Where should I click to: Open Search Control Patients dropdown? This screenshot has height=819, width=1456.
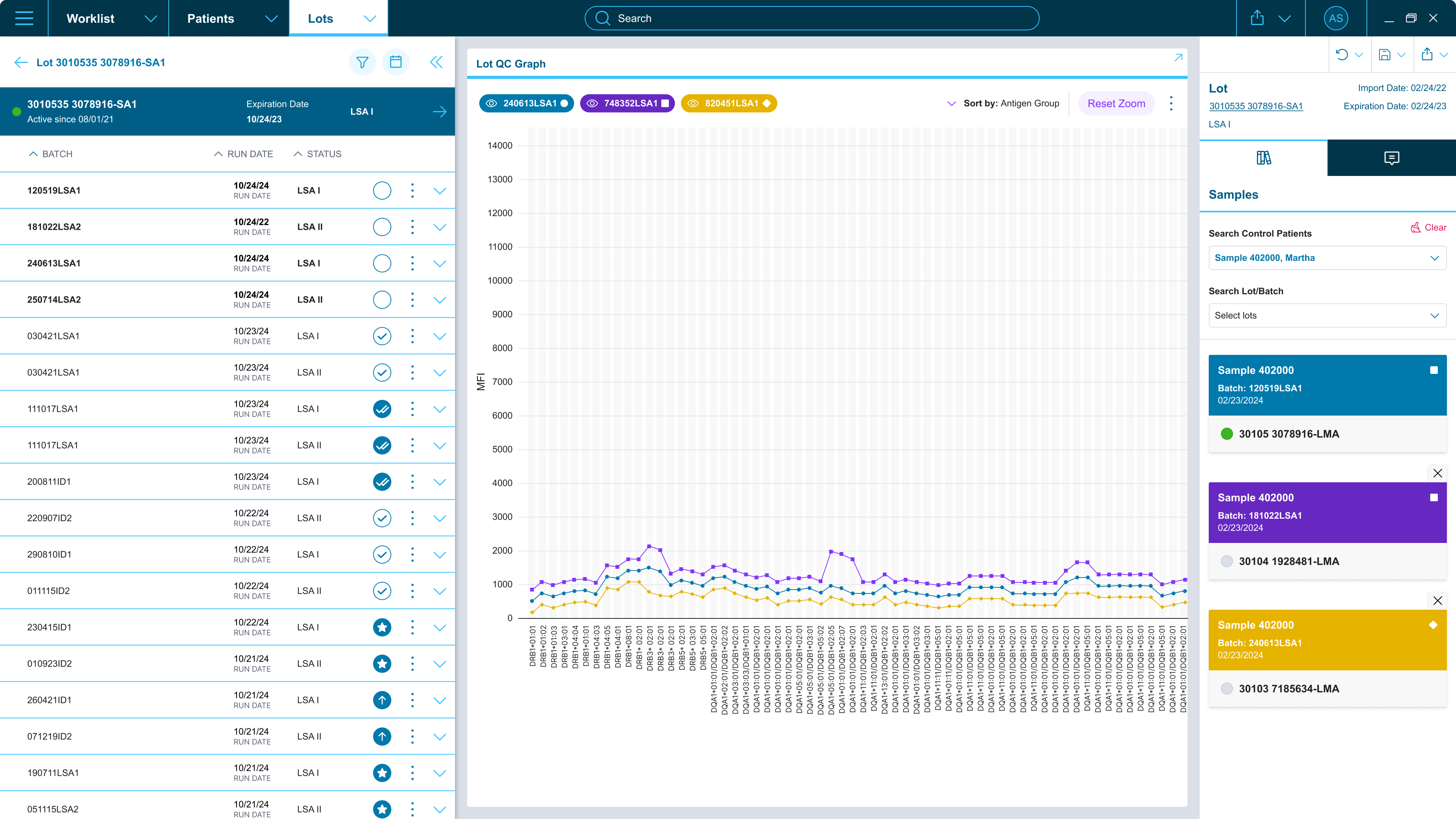coord(1327,258)
